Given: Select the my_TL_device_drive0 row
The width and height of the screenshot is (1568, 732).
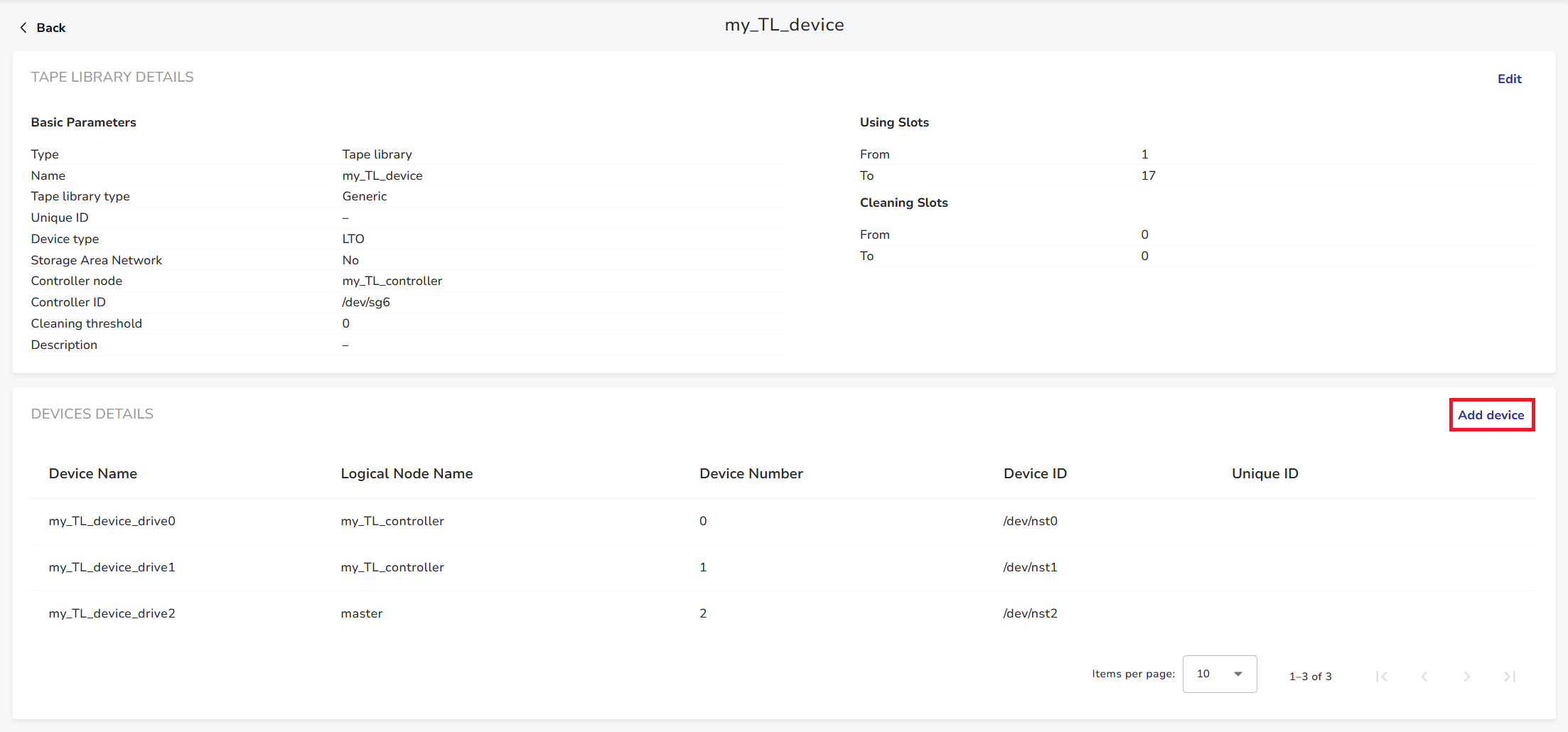Looking at the screenshot, I should click(x=112, y=521).
